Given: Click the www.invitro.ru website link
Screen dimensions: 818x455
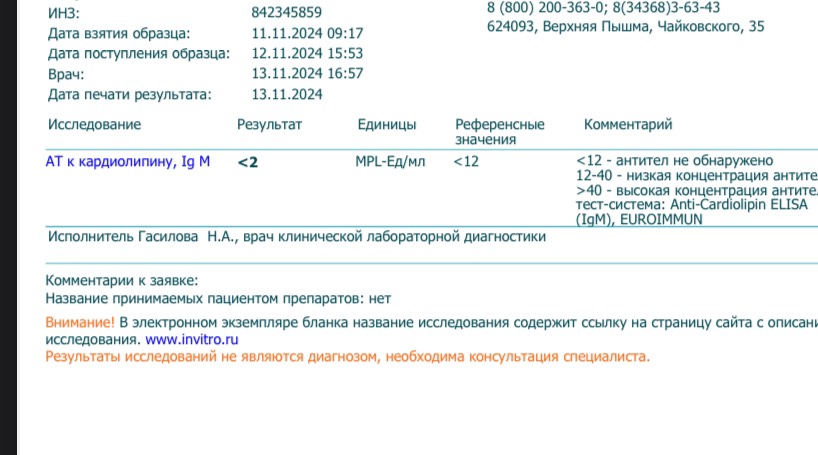Looking at the screenshot, I should [198, 340].
